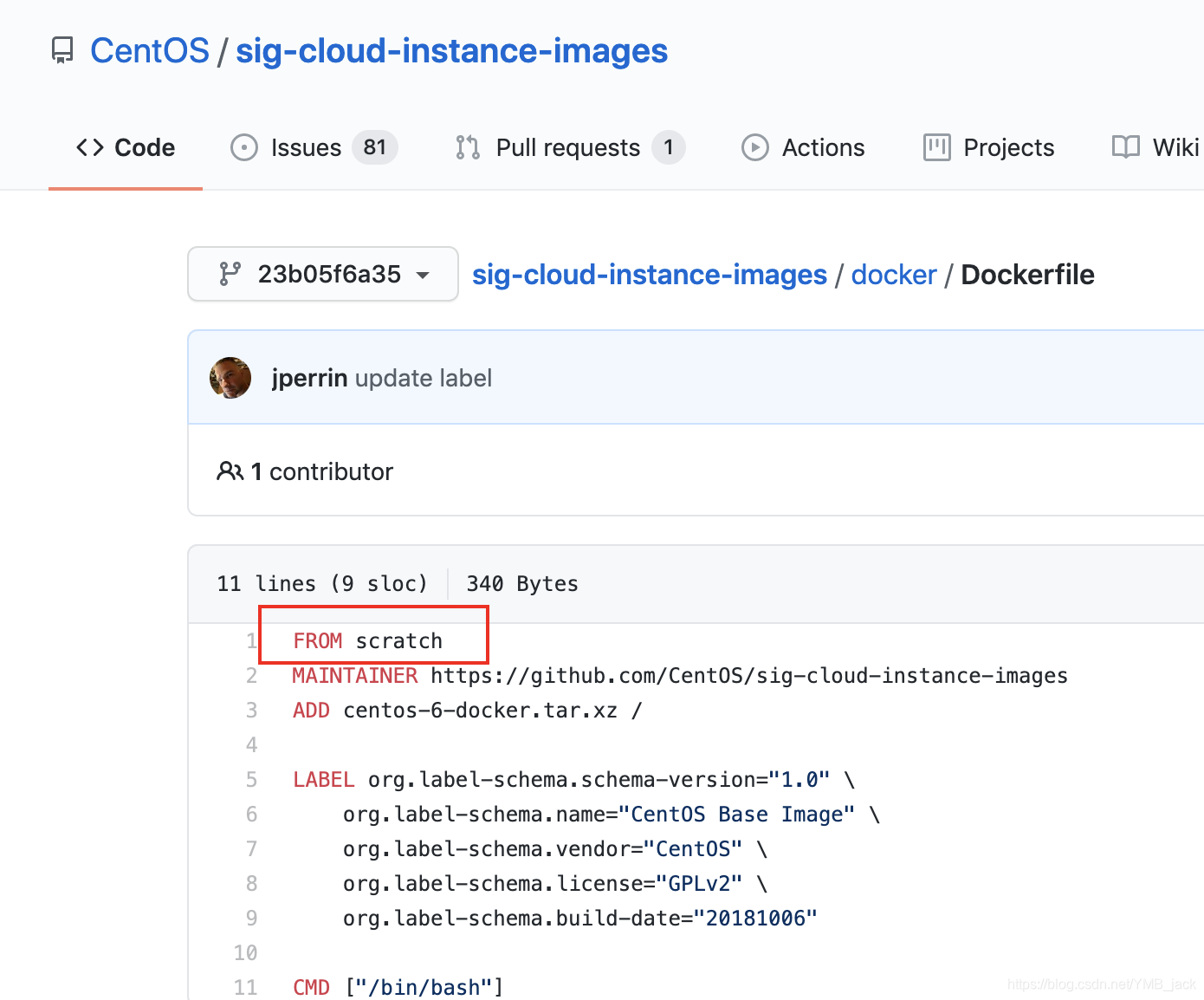1204x1000 pixels.
Task: Select line number 9 in the gutter
Action: 251,918
